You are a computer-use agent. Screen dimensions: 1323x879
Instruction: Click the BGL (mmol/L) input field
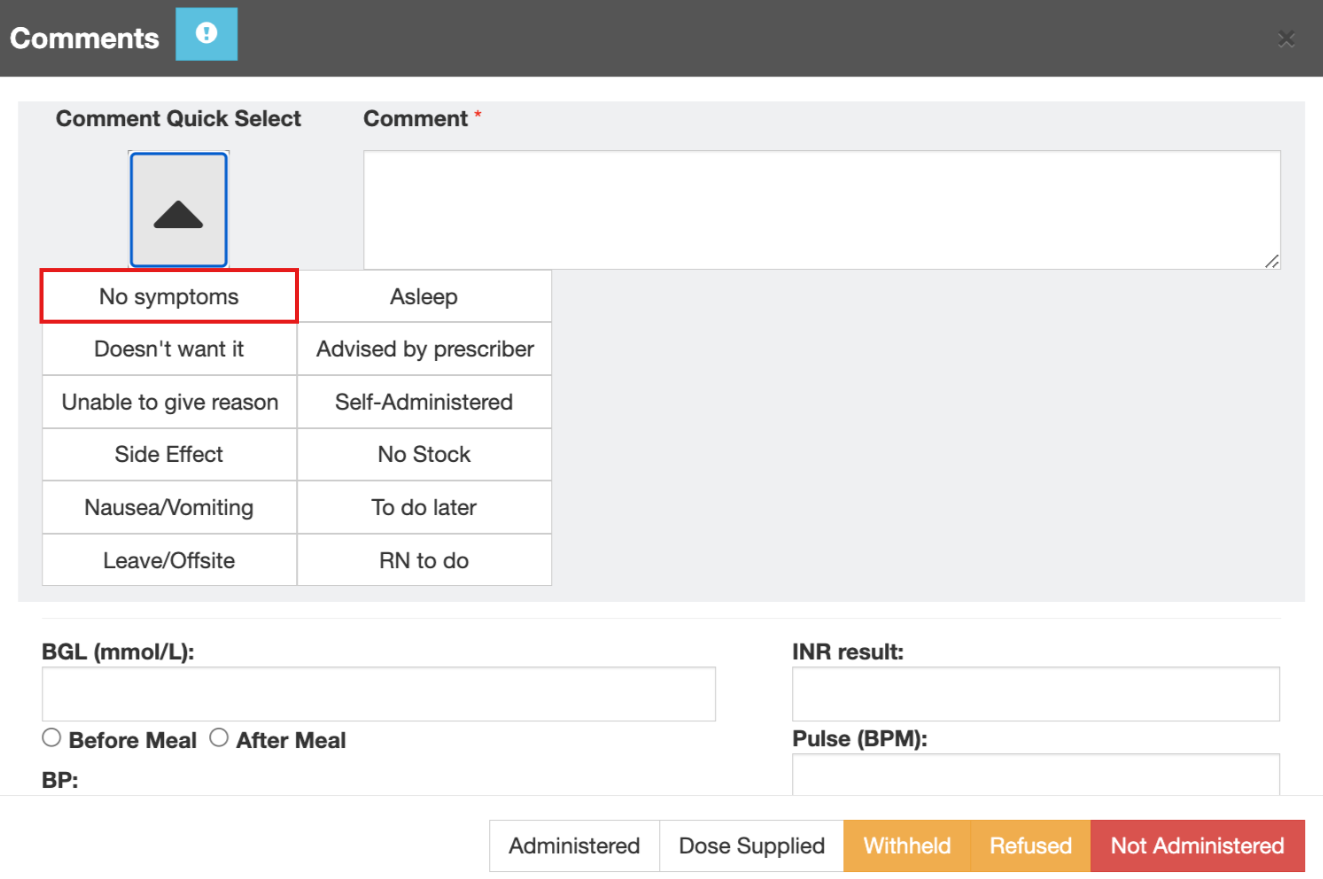[378, 694]
